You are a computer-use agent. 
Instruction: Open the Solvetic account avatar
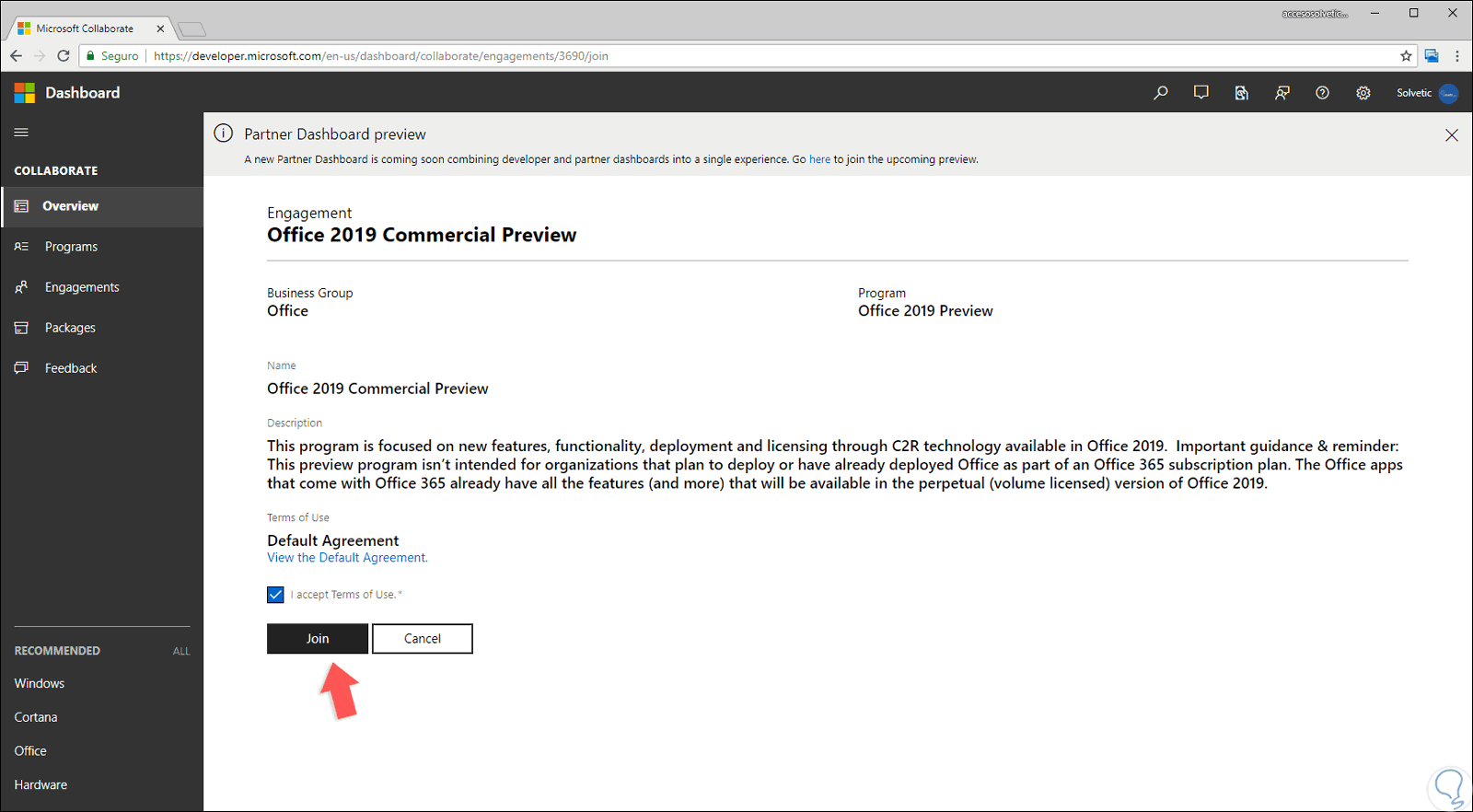(x=1448, y=93)
